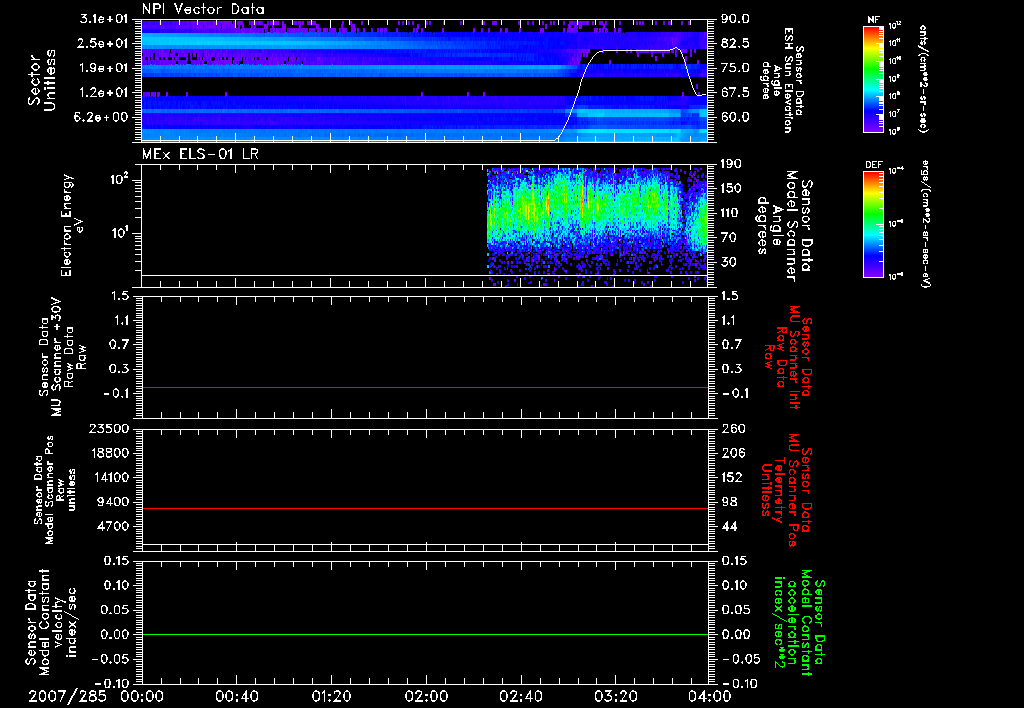Click the "1.9e+01" sector tick label
Viewport: 1024px width, 708px height.
(x=104, y=68)
